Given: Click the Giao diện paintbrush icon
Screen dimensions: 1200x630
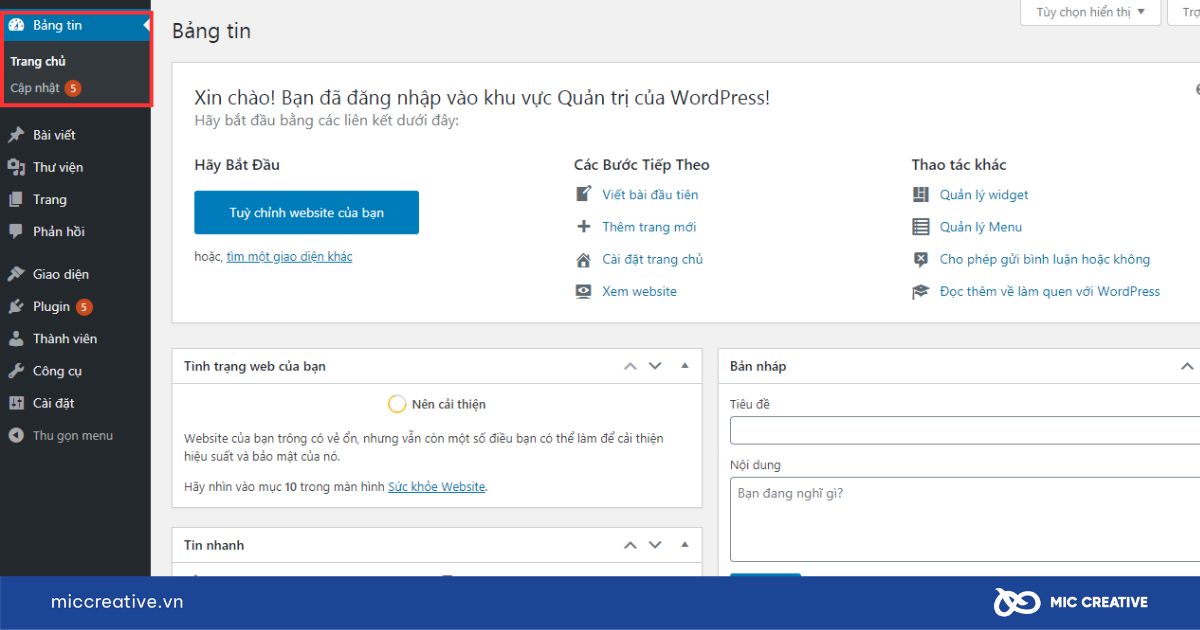Looking at the screenshot, I should pyautogui.click(x=16, y=274).
